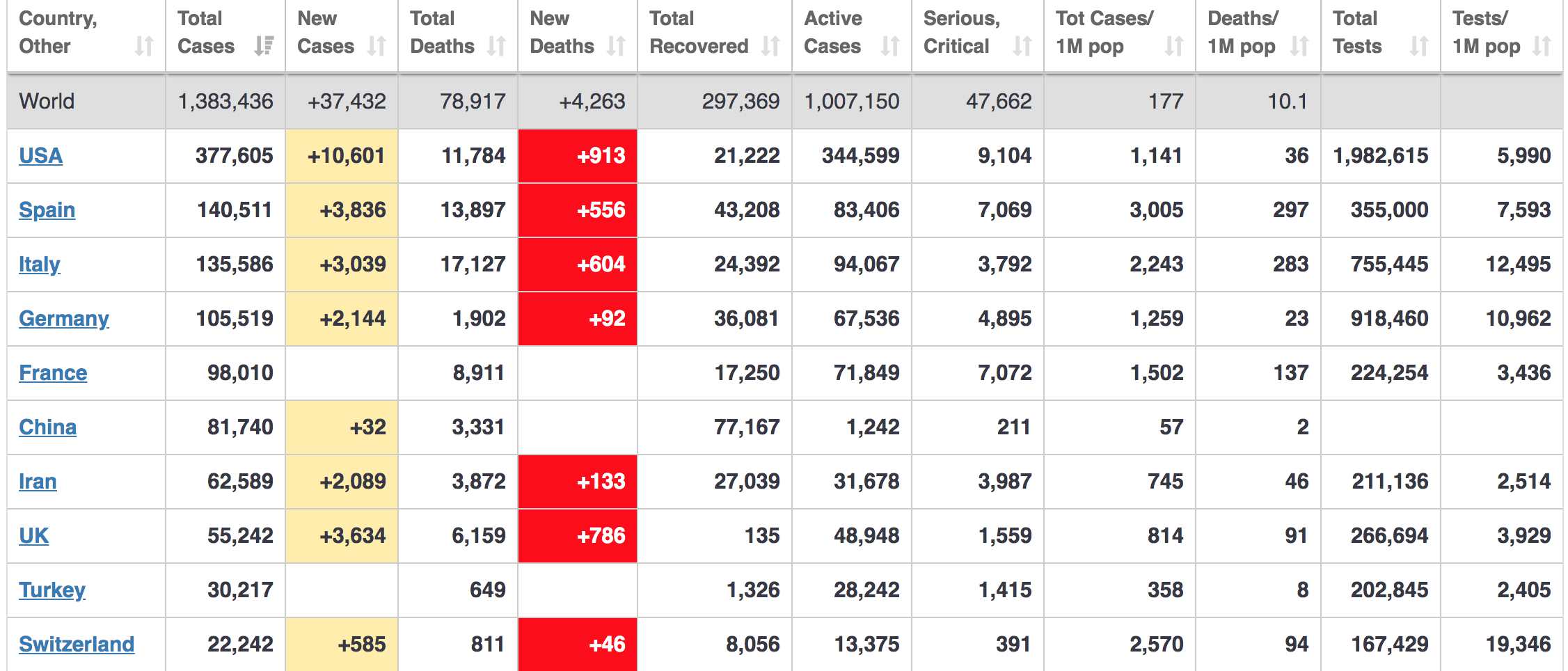Open the Turkey country link
1568x671 pixels.
tap(52, 590)
